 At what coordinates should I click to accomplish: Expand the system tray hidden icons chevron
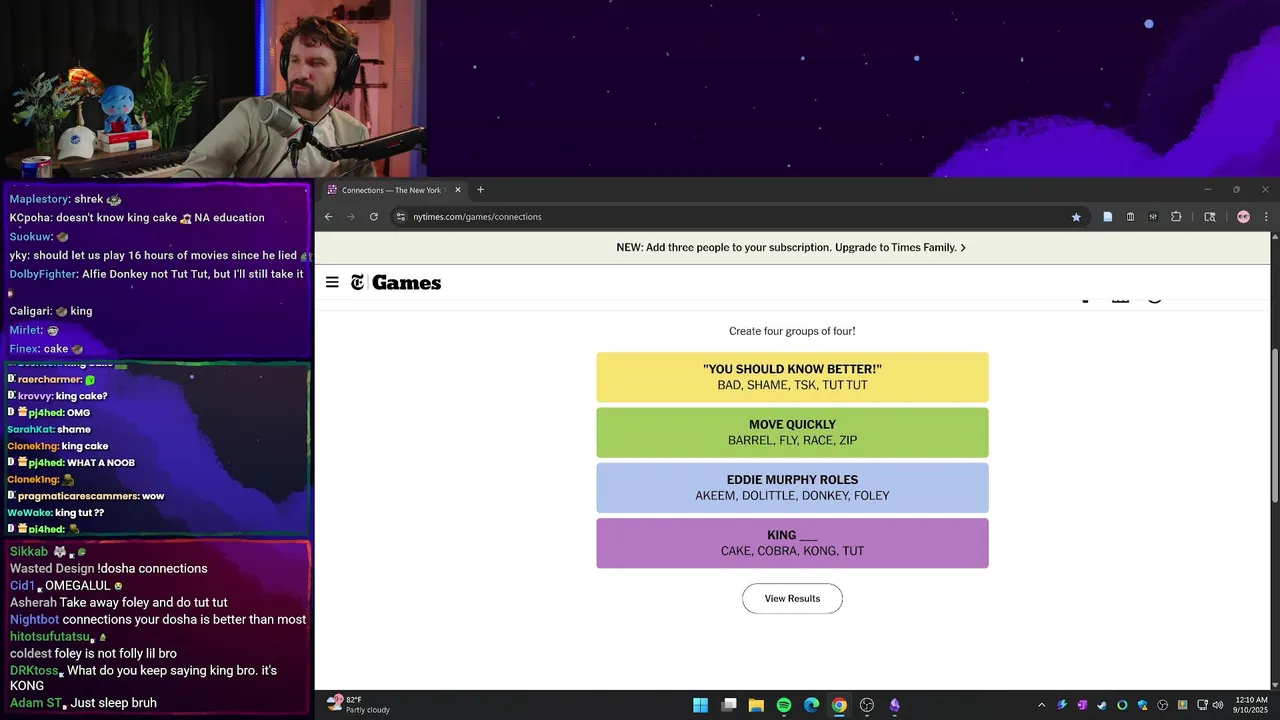1041,705
